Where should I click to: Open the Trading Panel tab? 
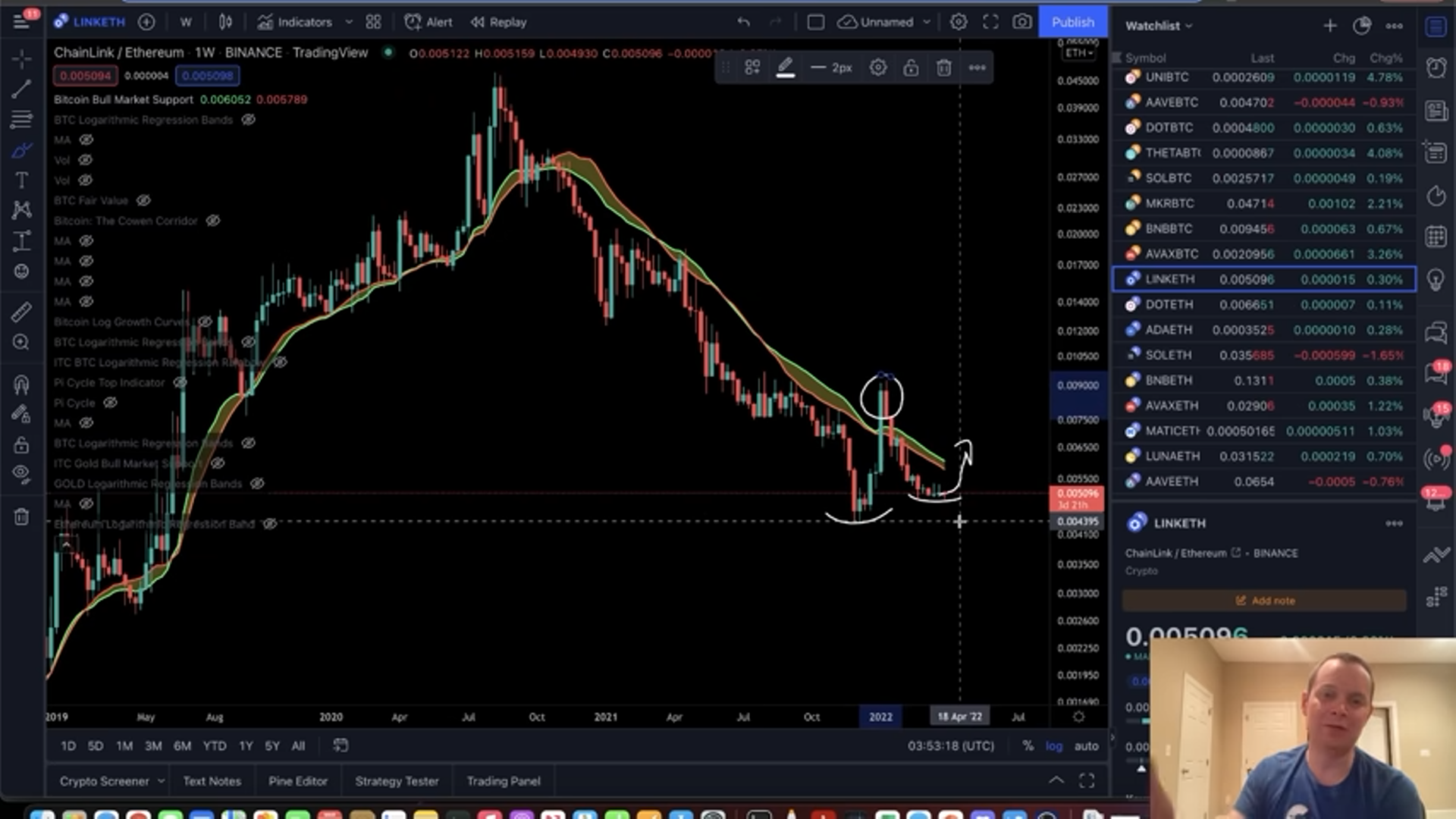click(x=504, y=781)
